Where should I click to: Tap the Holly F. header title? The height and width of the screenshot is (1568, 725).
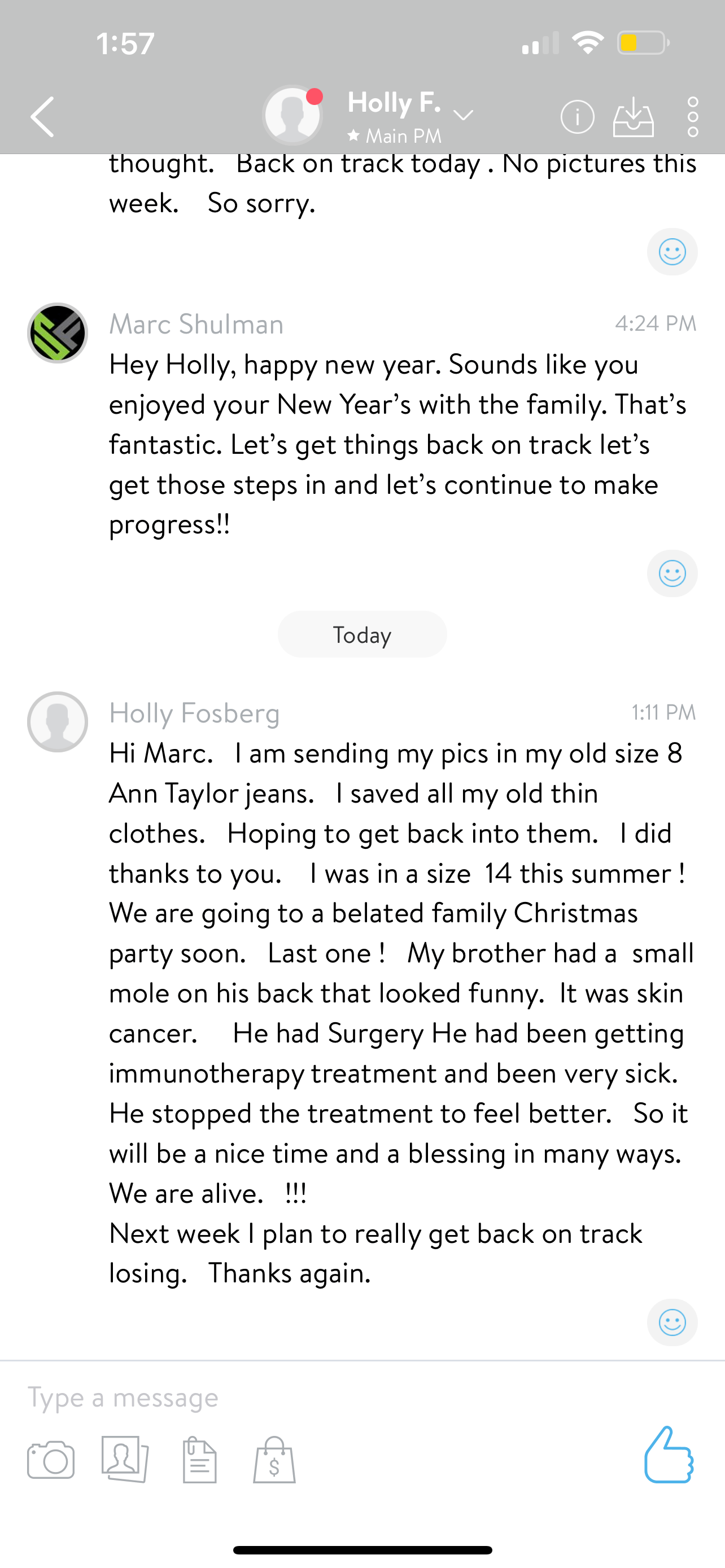pos(394,103)
